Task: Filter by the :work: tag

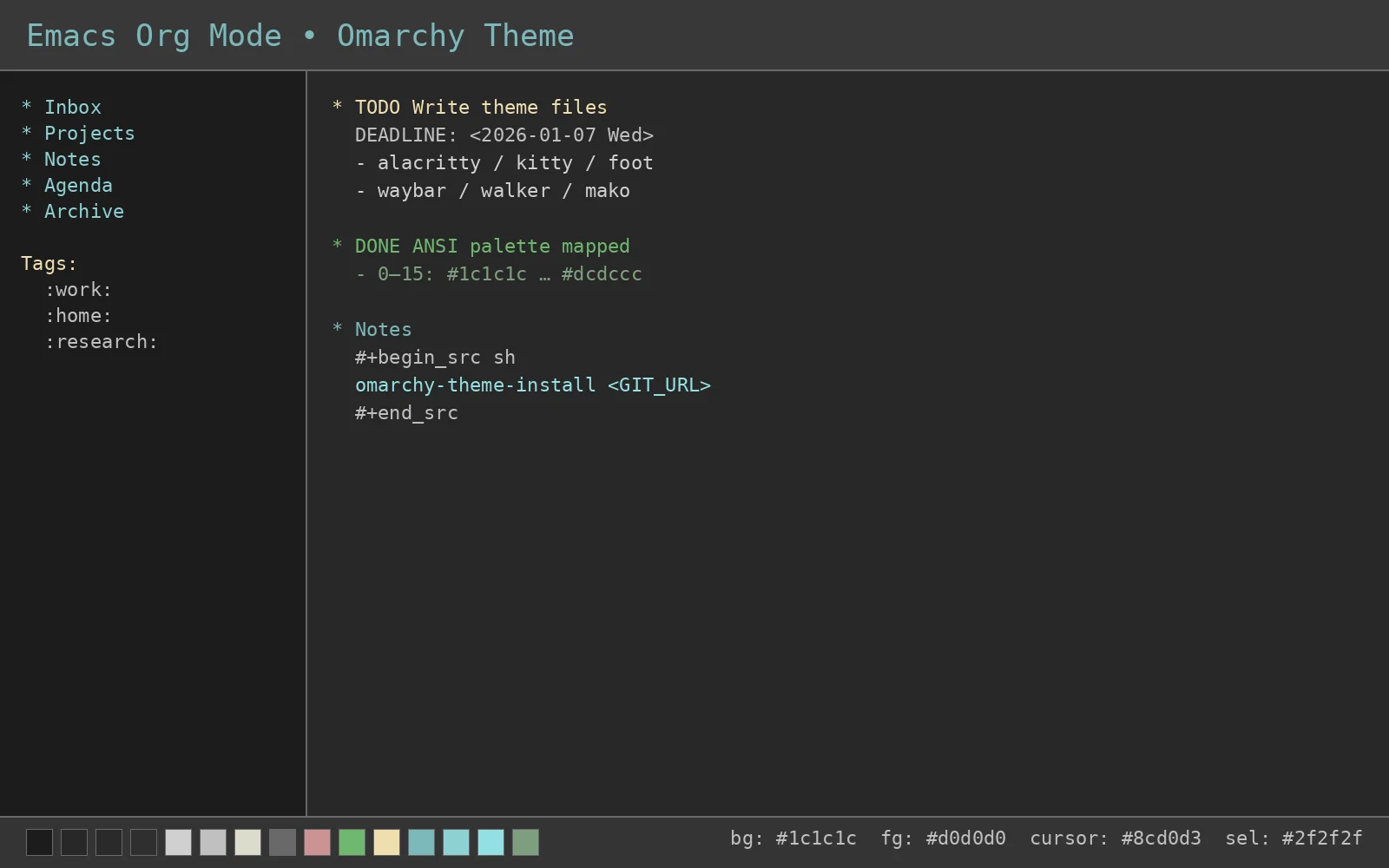Action: (78, 289)
